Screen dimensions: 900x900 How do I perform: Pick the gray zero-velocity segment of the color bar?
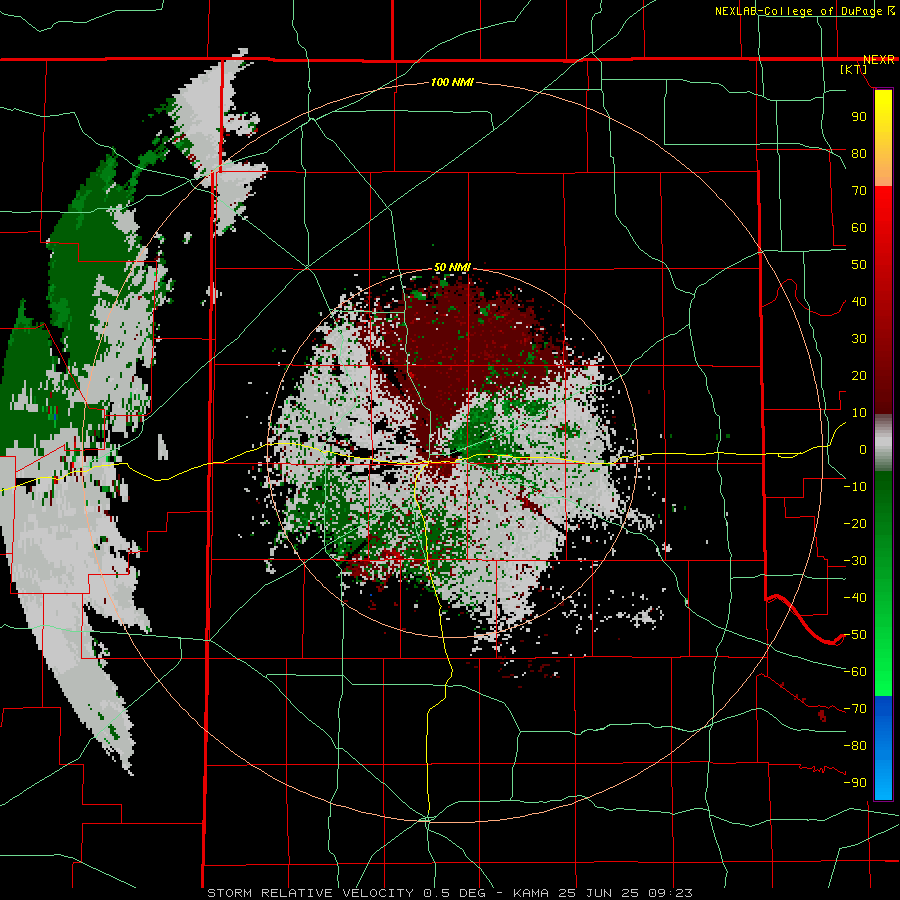[883, 443]
